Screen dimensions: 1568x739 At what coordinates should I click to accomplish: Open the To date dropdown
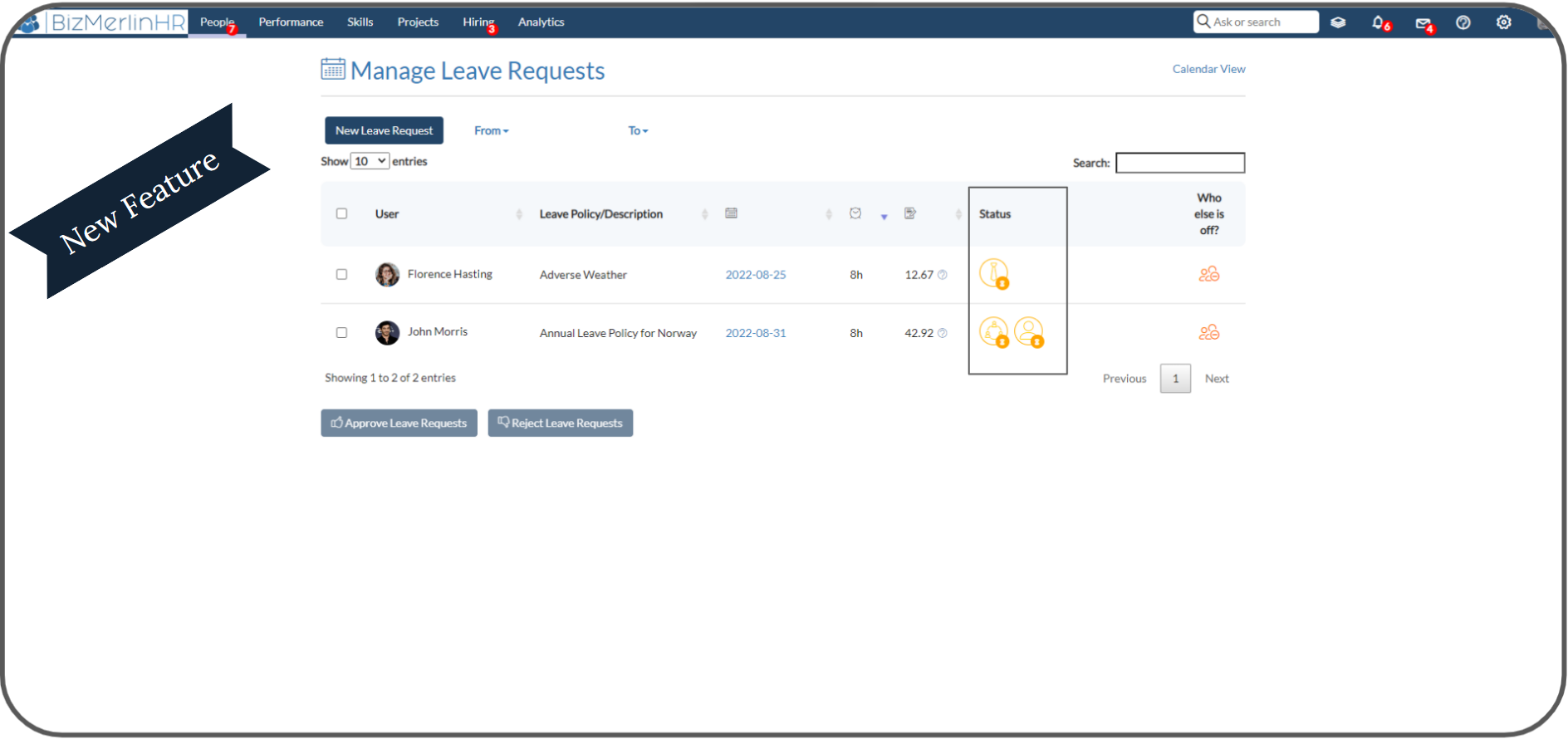pyautogui.click(x=638, y=130)
